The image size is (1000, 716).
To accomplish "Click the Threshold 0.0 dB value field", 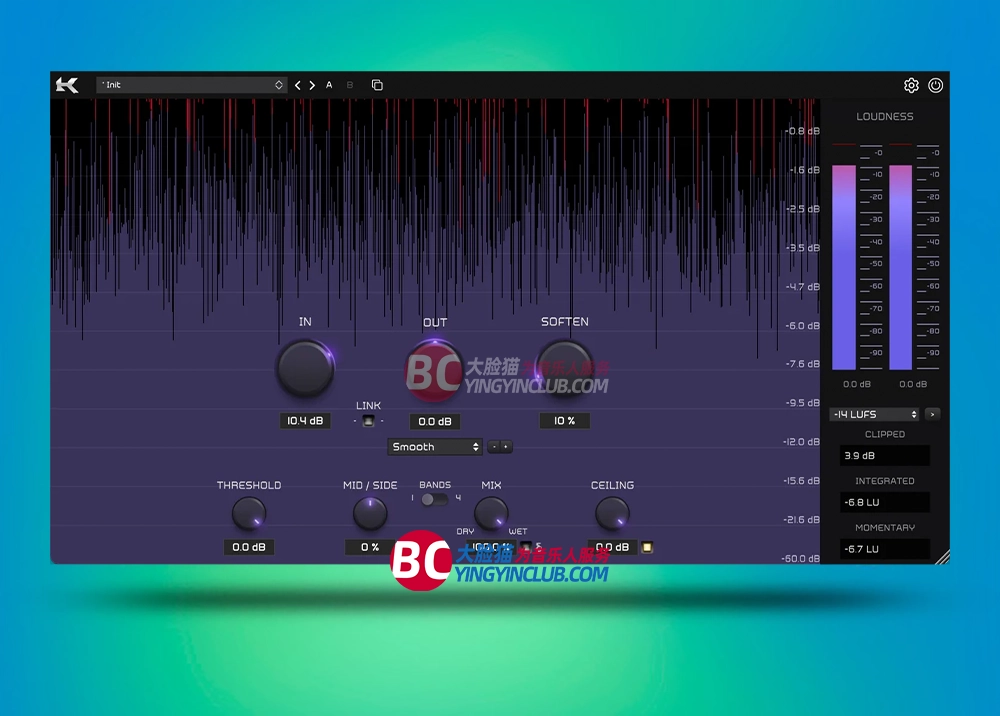I will [248, 547].
